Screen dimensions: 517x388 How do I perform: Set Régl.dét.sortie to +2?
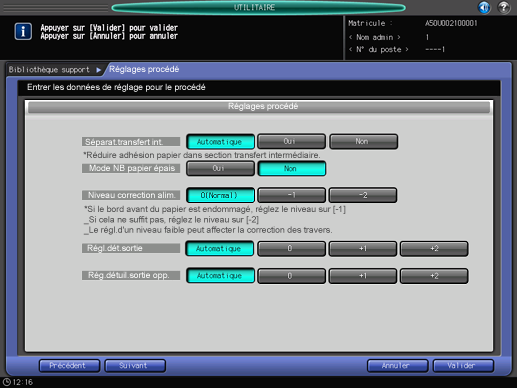pyautogui.click(x=434, y=249)
